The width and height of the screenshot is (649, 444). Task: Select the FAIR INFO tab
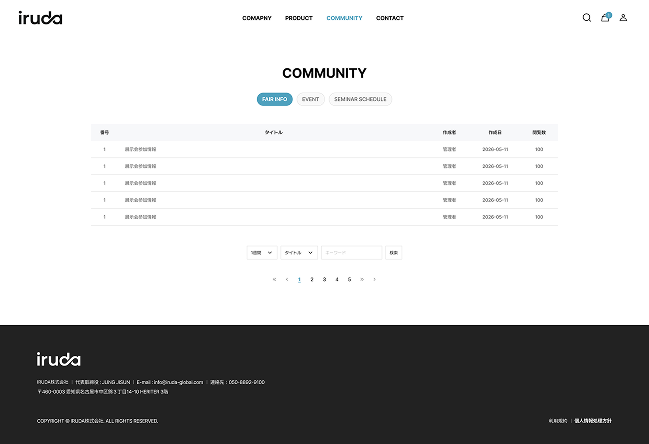tap(274, 99)
